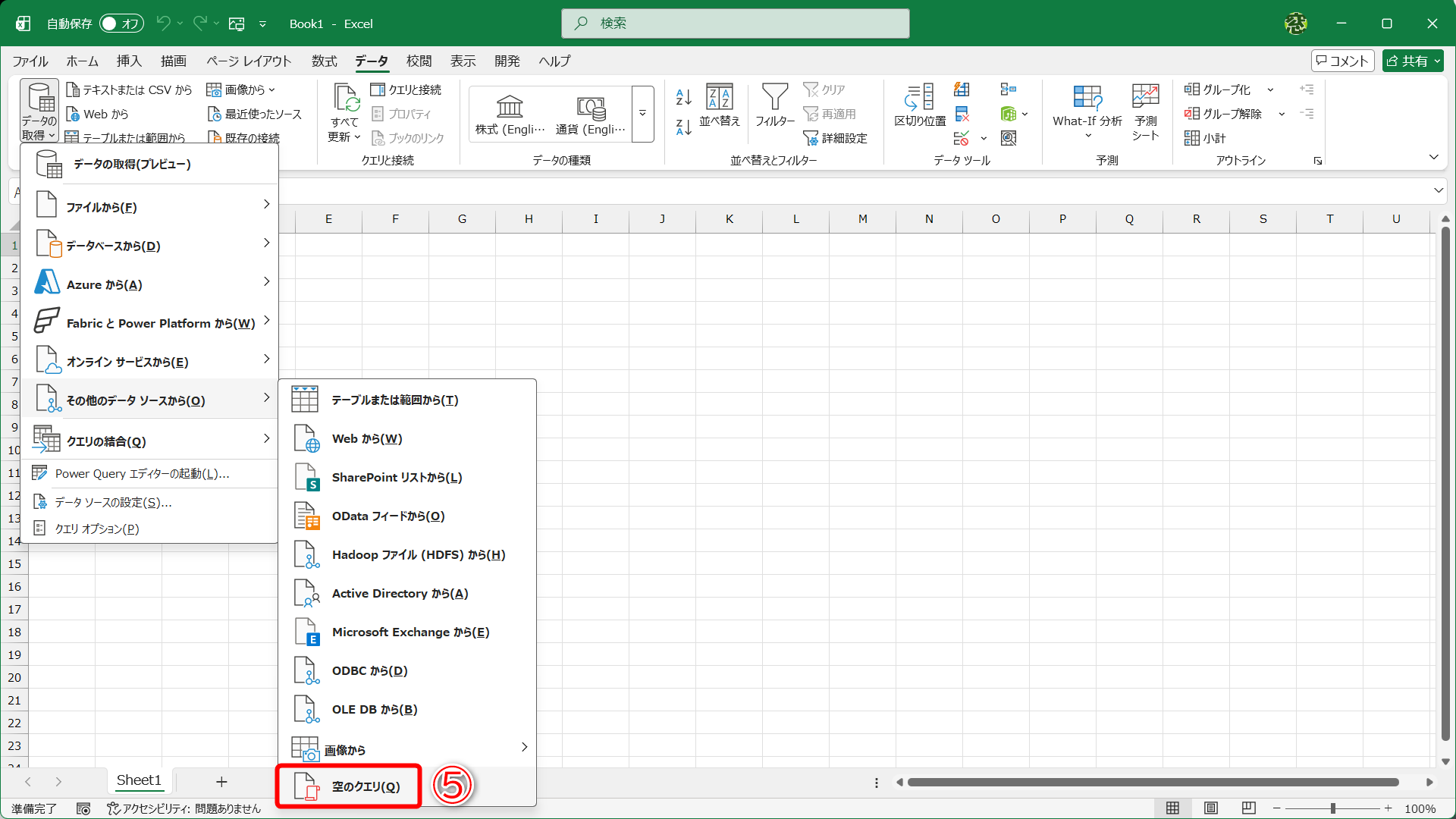The height and width of the screenshot is (819, 1456).
Task: Select the Stocks (株式) data type
Action: 510,114
